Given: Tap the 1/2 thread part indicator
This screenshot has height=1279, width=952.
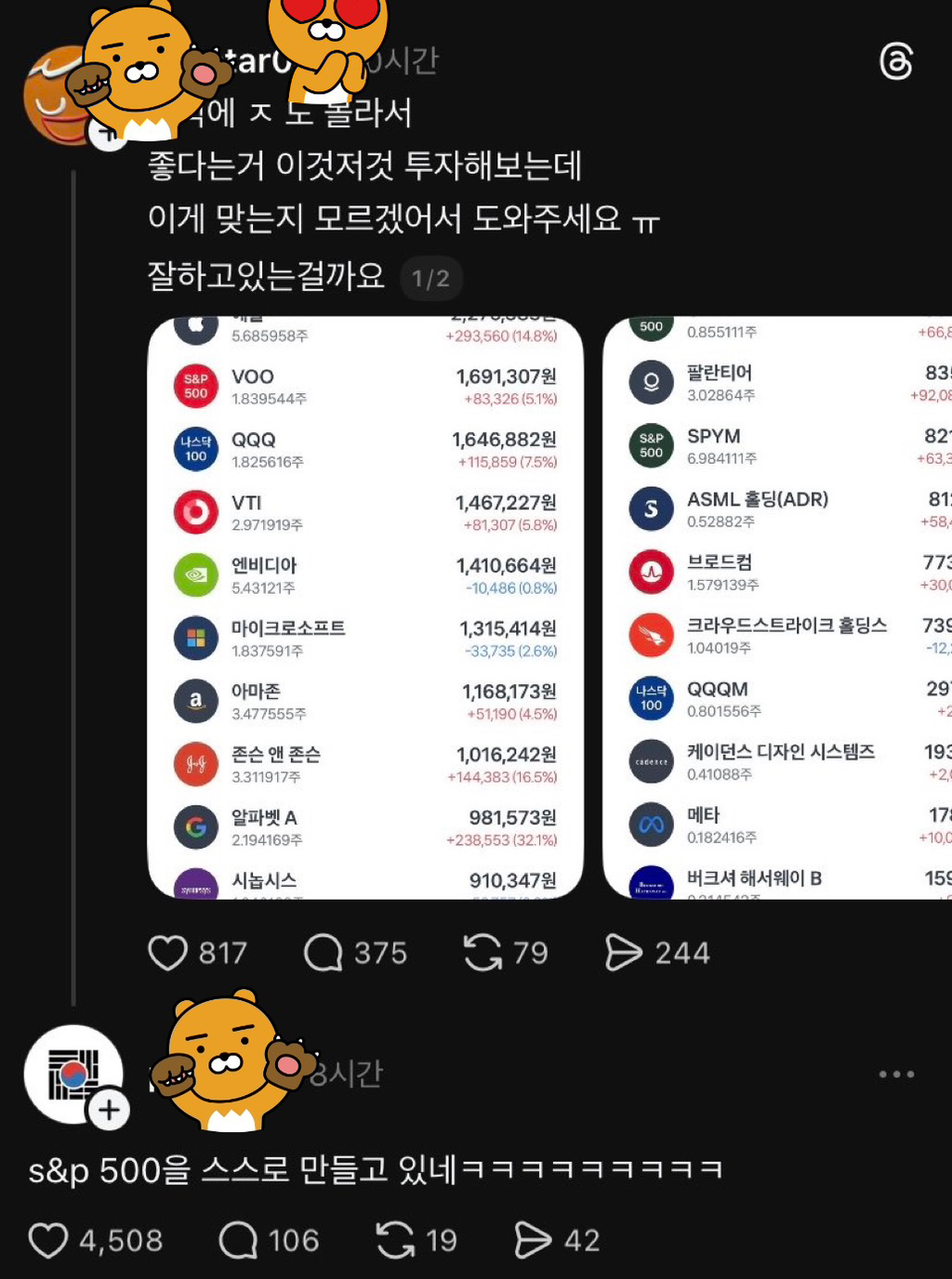Looking at the screenshot, I should [x=430, y=278].
